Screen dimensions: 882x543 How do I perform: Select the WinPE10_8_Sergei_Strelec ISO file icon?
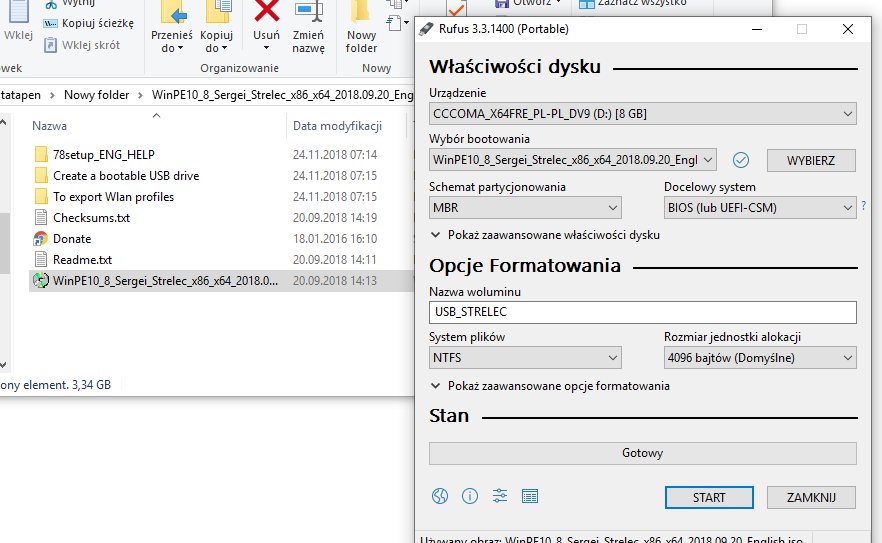coord(40,281)
